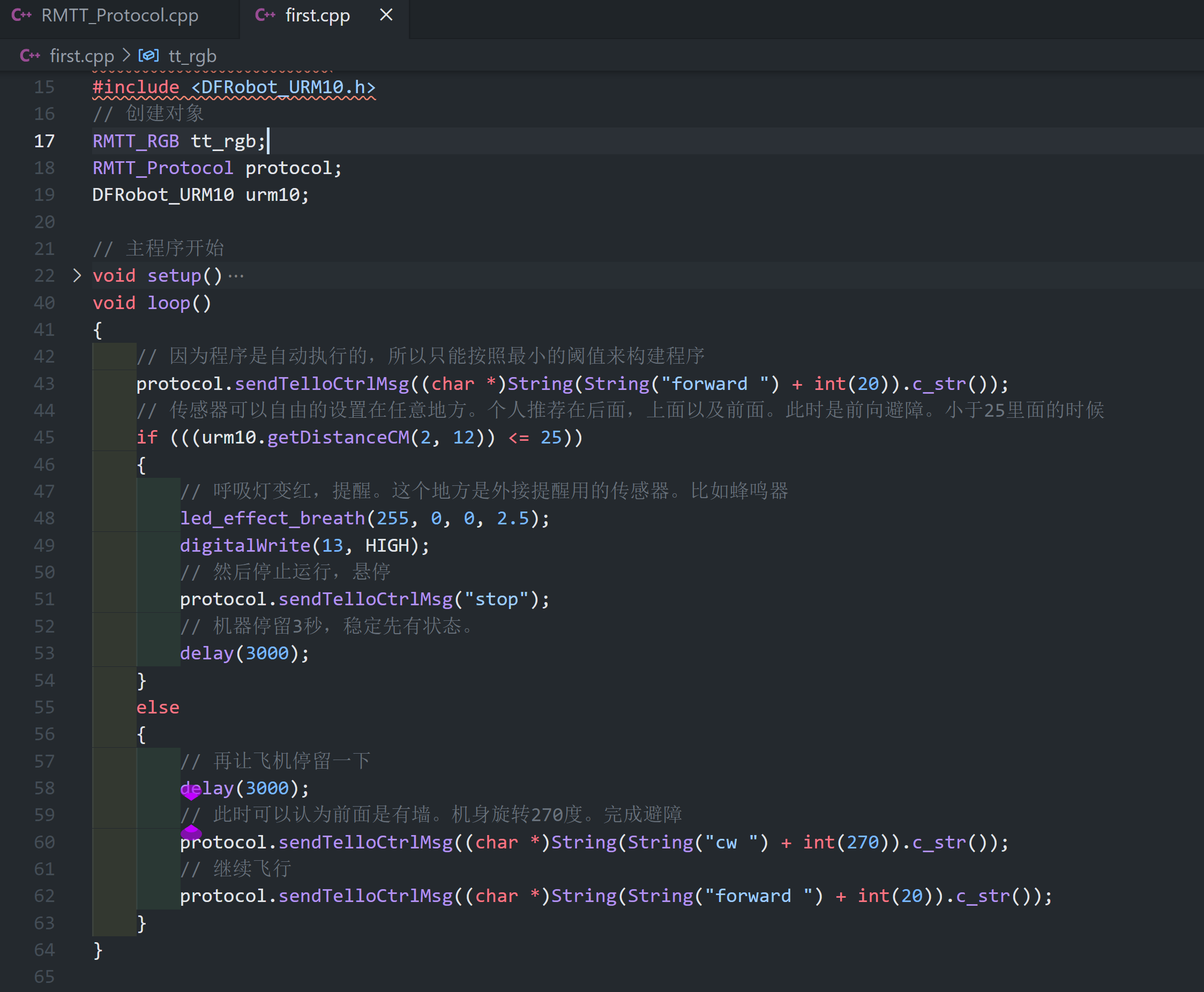Click the "cw " string on line 60
Image resolution: width=1204 pixels, height=992 pixels.
point(731,842)
